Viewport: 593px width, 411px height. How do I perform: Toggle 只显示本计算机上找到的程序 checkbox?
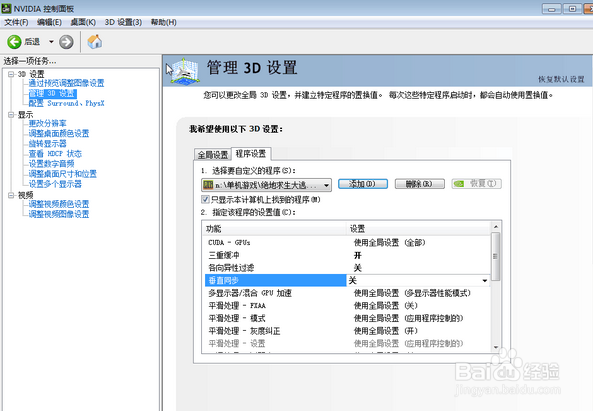click(x=205, y=199)
